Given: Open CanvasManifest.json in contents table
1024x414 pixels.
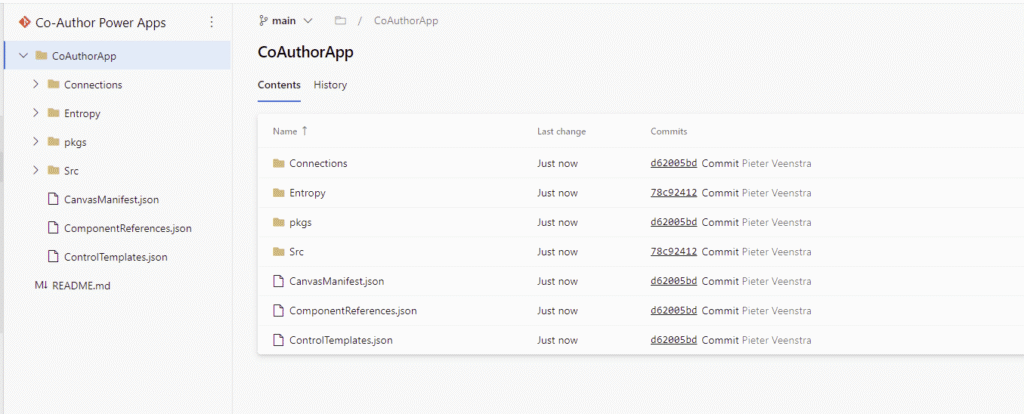Looking at the screenshot, I should pyautogui.click(x=336, y=281).
